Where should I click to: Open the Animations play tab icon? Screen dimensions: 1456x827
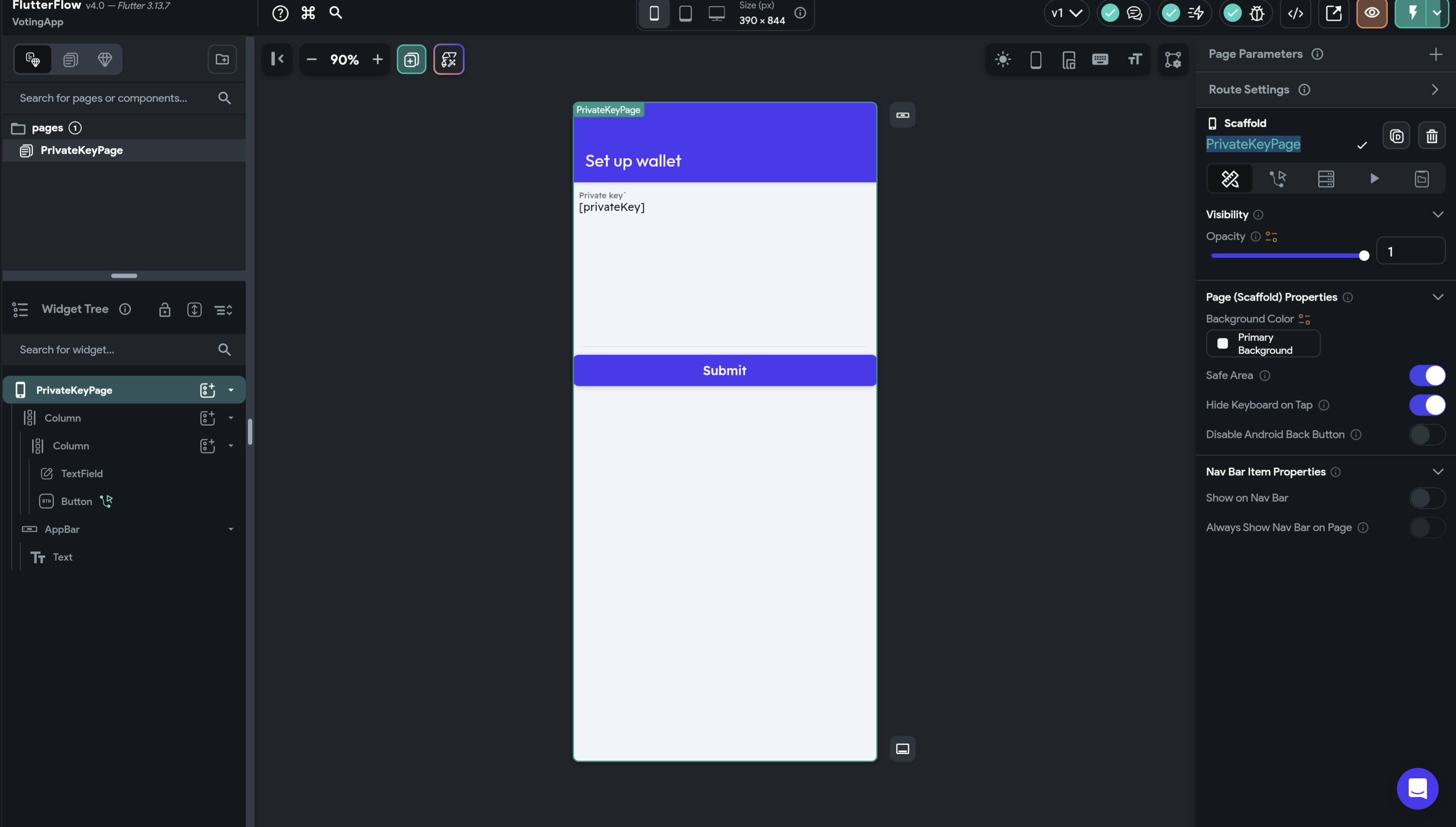click(x=1374, y=179)
